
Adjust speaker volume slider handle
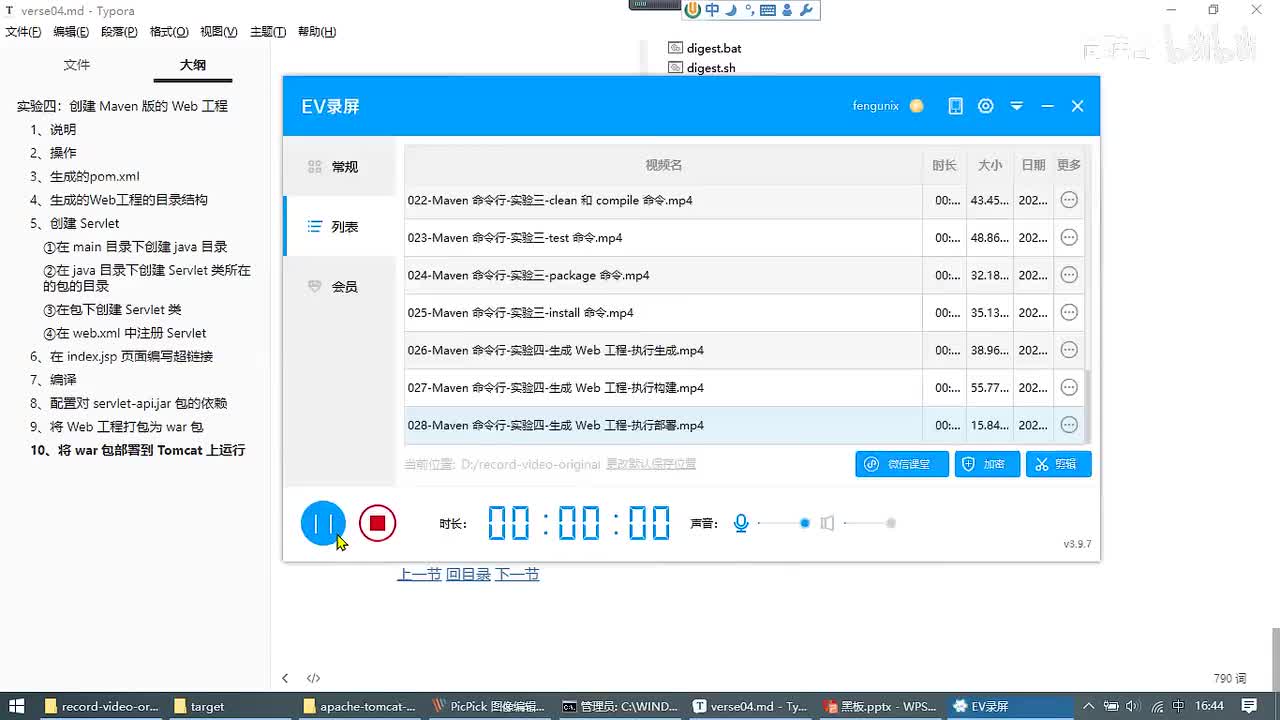pyautogui.click(x=891, y=523)
